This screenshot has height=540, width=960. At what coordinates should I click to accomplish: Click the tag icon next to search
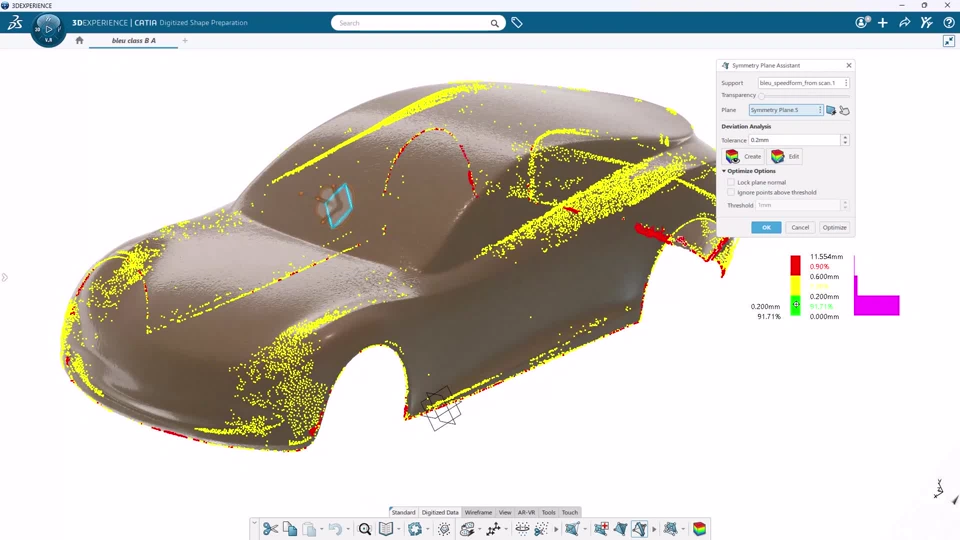tap(517, 23)
